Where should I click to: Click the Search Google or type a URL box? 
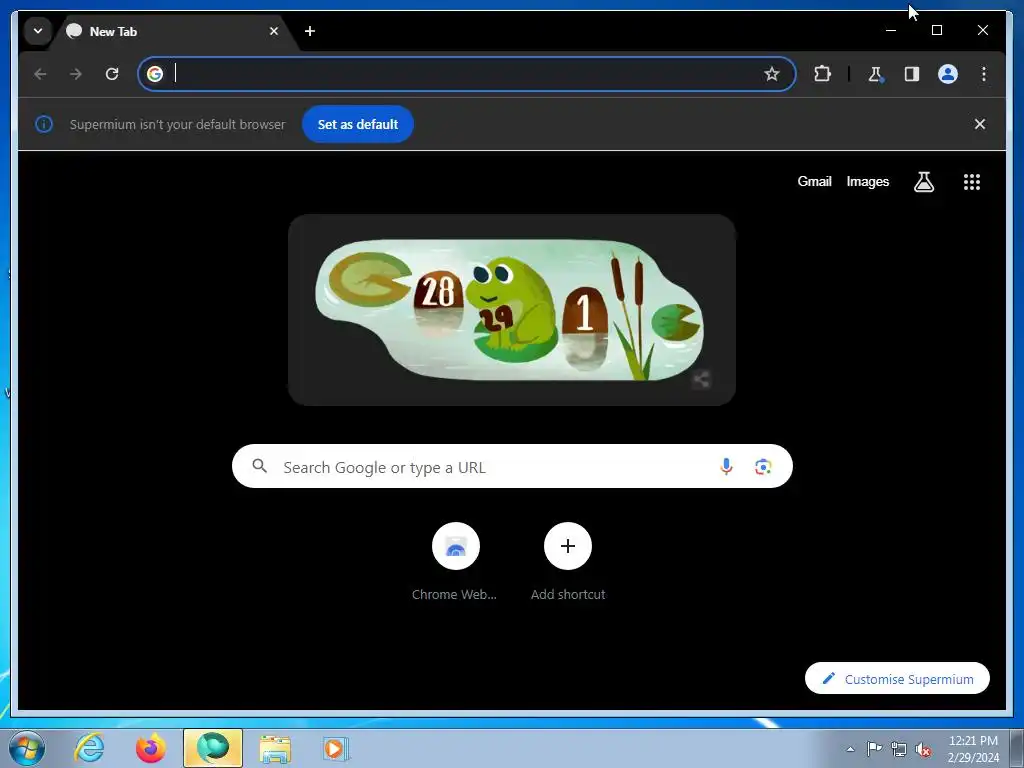(x=512, y=466)
